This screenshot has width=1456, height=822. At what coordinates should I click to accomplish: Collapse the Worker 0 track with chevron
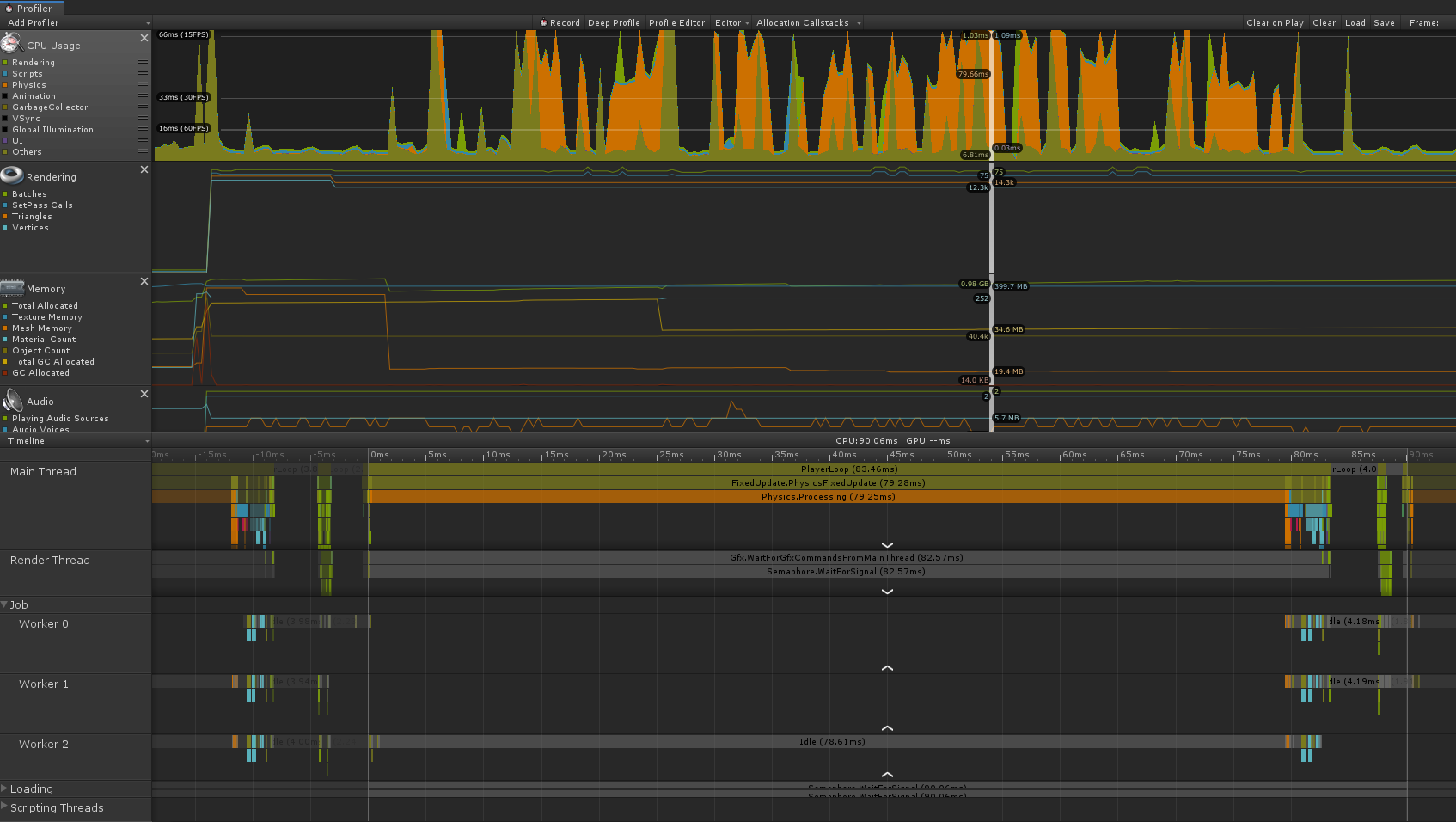888,668
